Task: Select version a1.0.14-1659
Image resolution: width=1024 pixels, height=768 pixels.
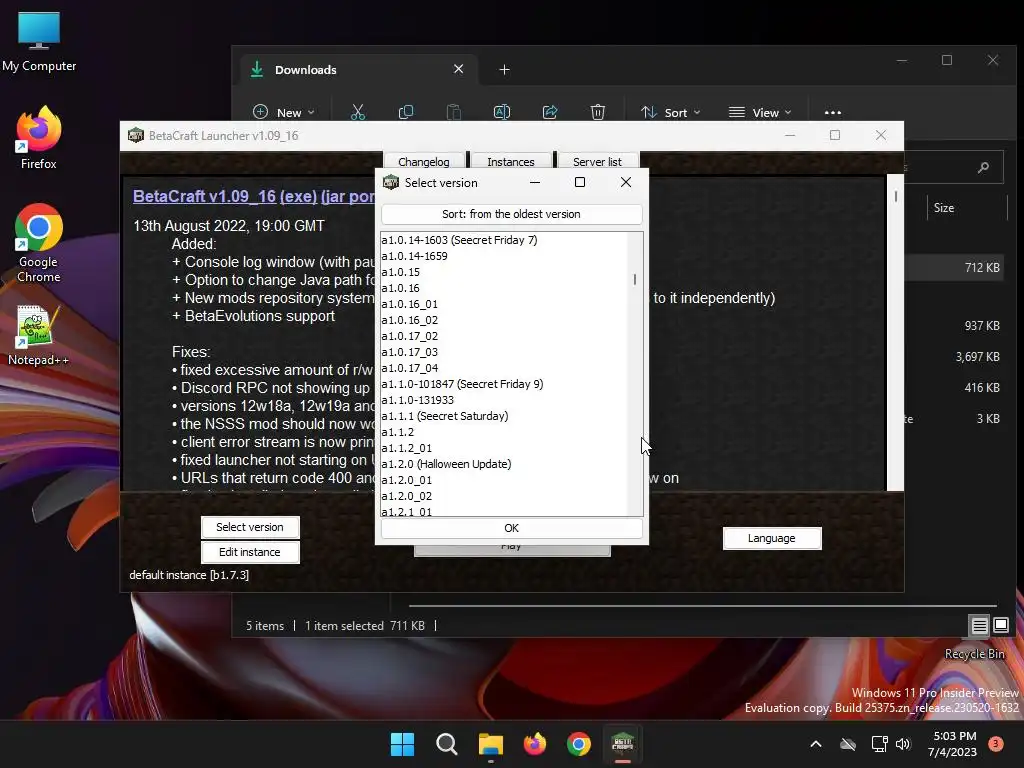Action: 504,256
